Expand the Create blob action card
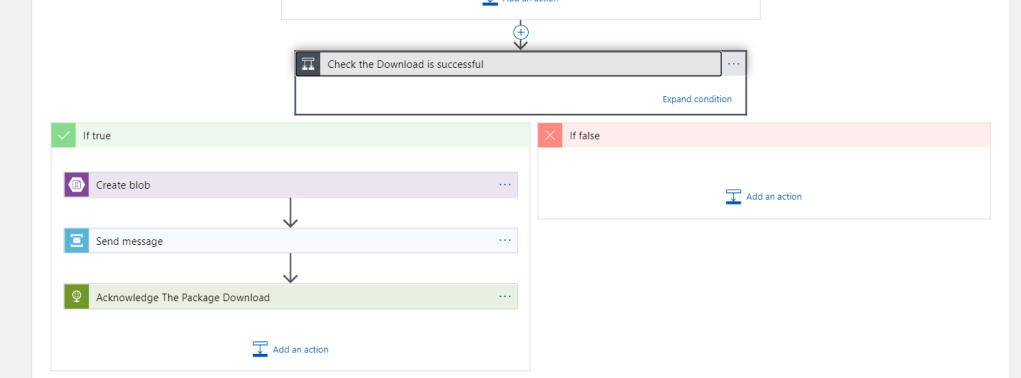 [x=291, y=185]
